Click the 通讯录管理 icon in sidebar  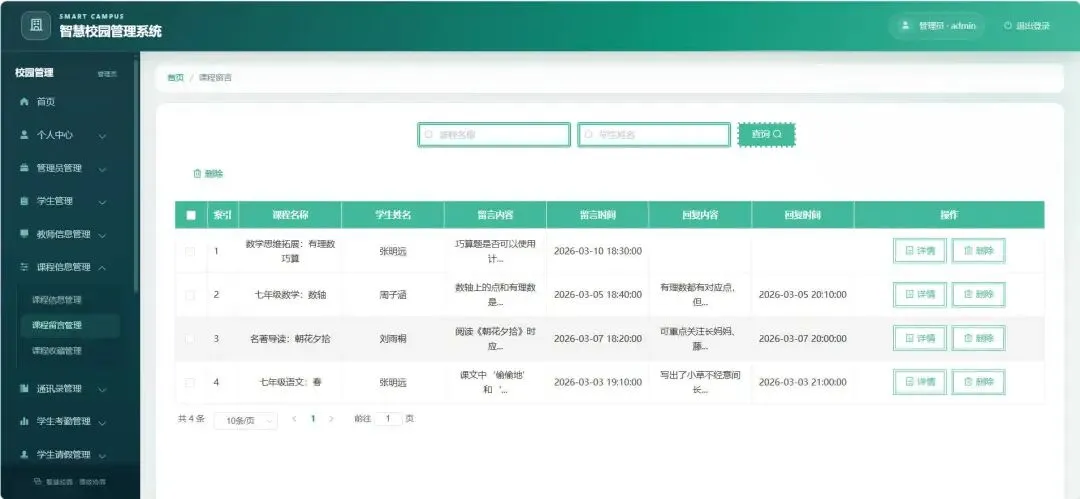pos(24,389)
